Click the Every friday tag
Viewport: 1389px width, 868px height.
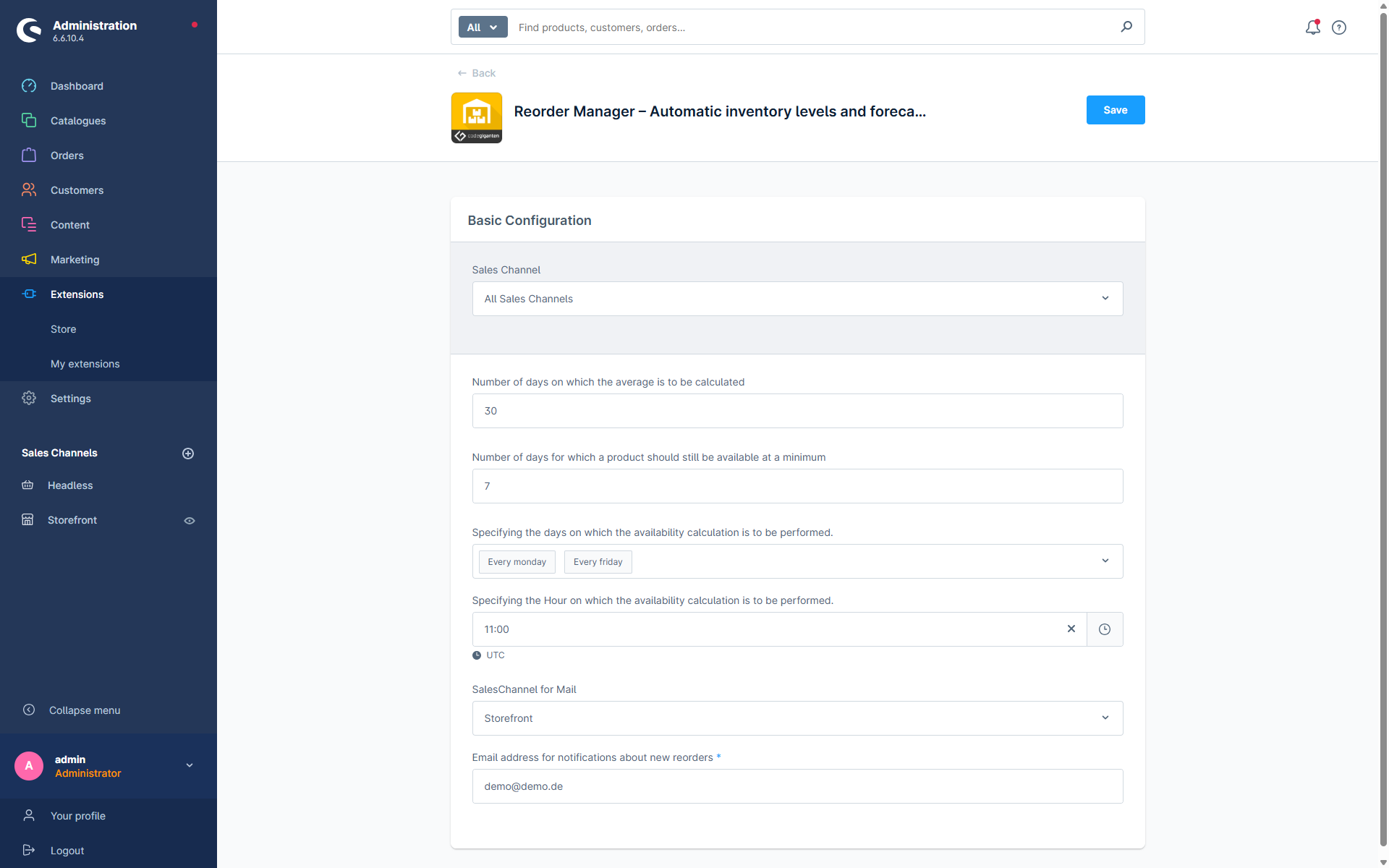(598, 562)
